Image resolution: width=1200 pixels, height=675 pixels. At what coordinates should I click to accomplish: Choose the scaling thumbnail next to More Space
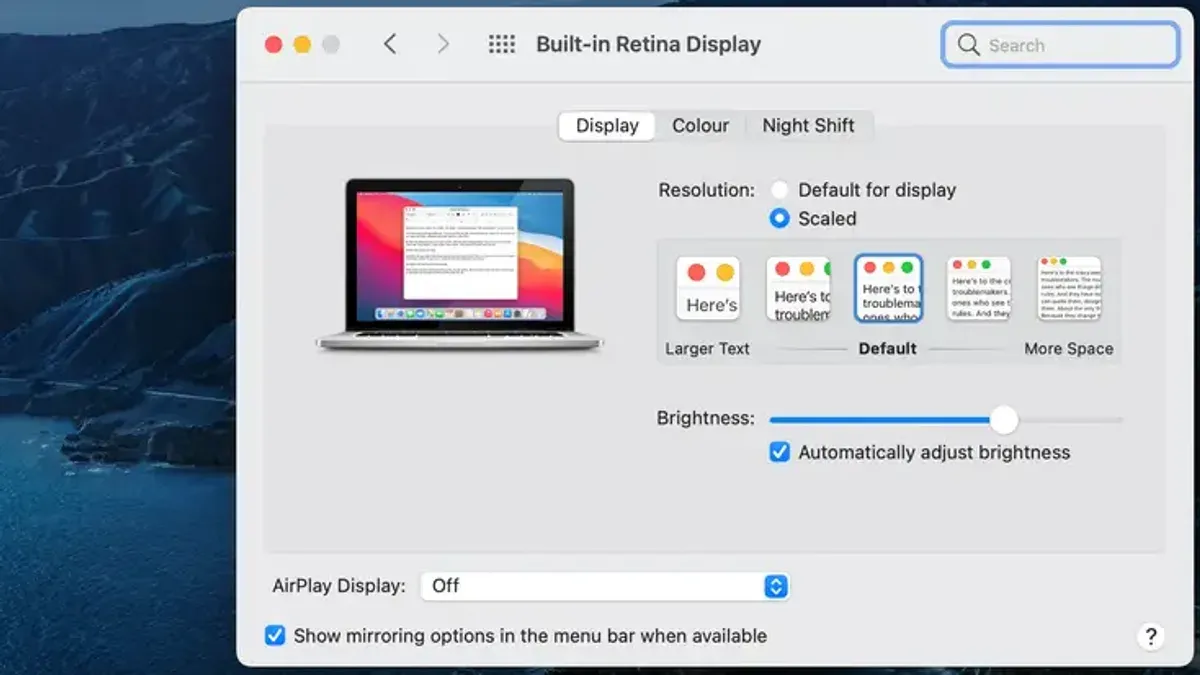[x=979, y=289]
